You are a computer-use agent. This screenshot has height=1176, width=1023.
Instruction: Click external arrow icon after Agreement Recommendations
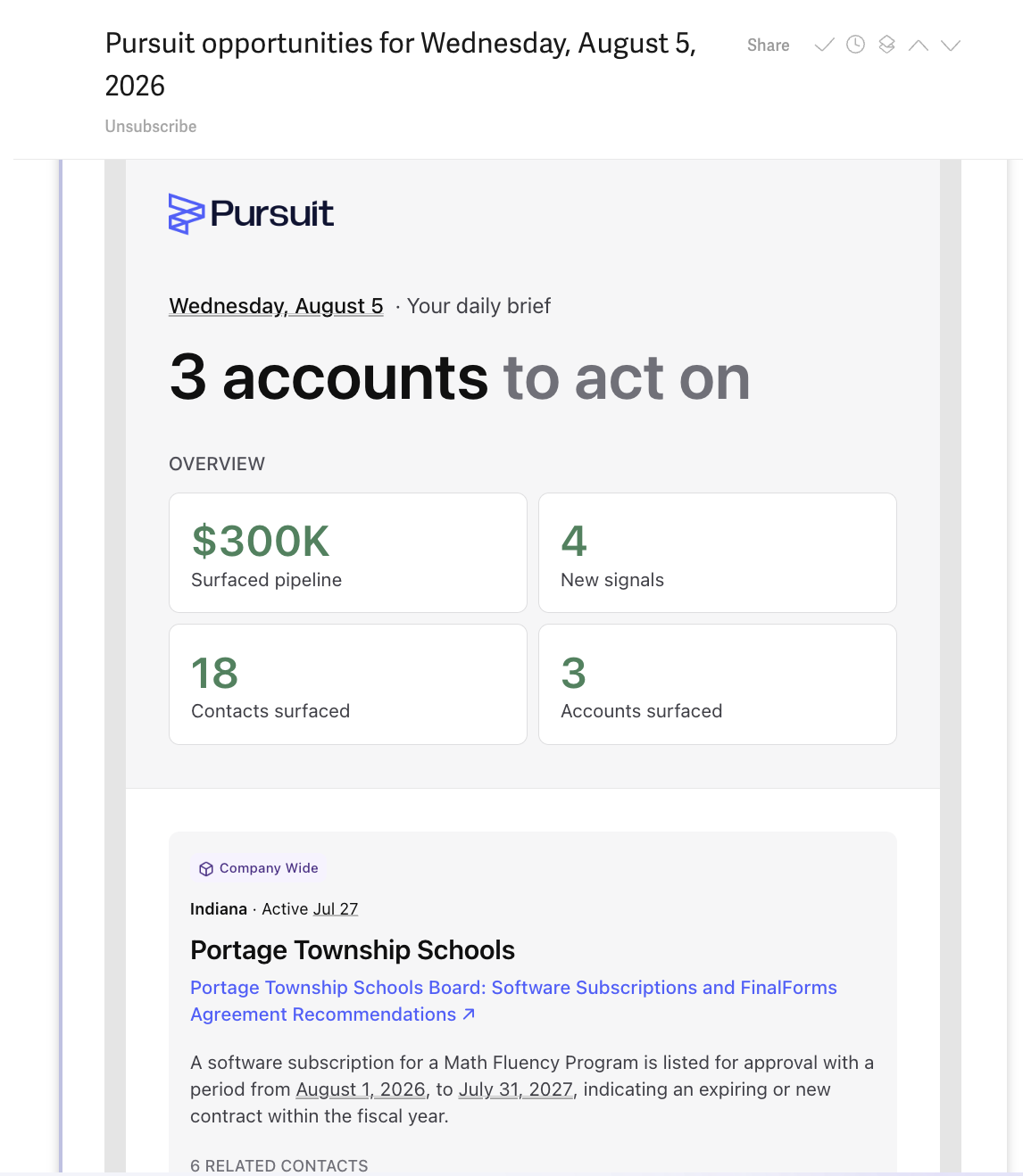point(469,1015)
